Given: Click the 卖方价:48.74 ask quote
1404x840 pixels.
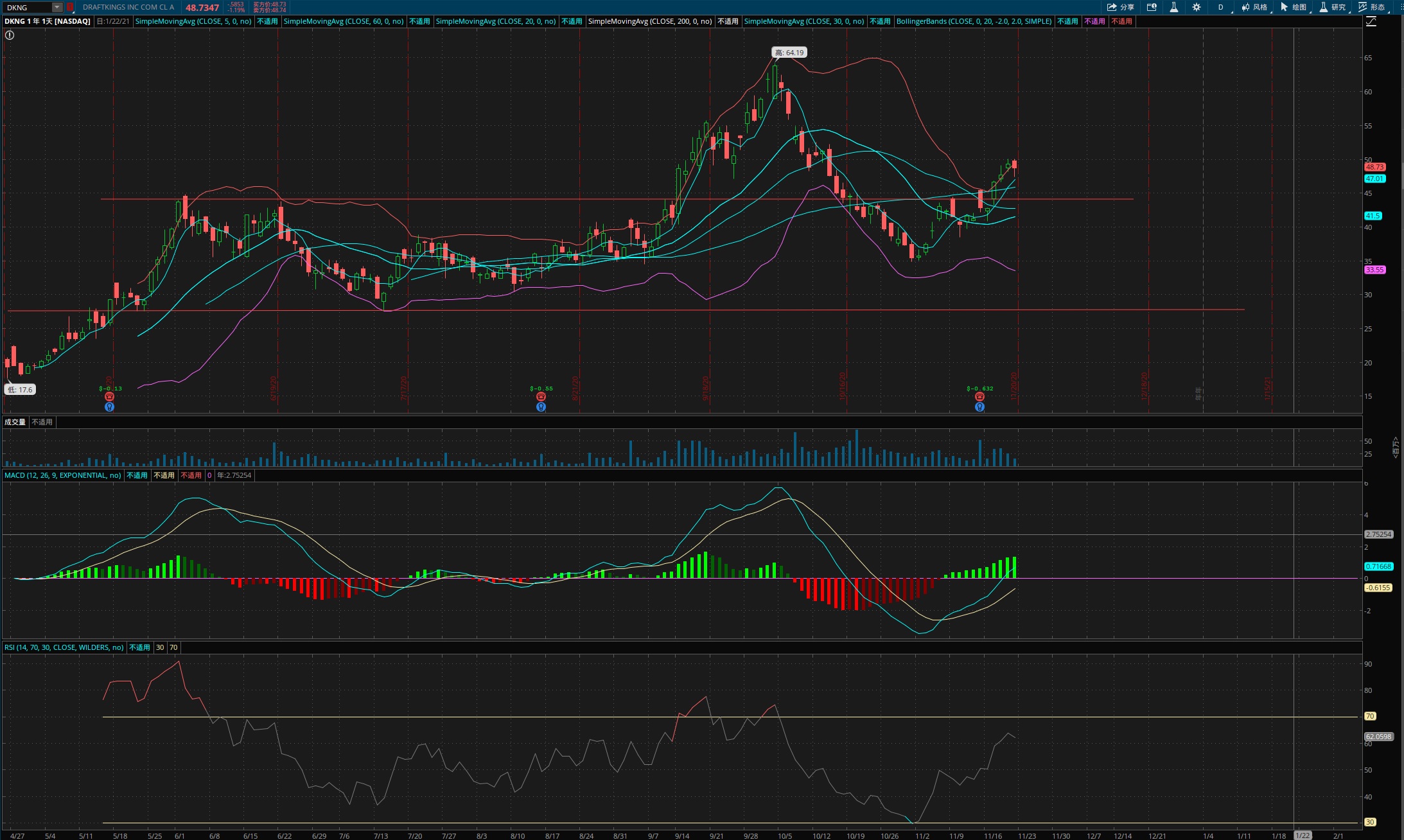Looking at the screenshot, I should tap(270, 10).
